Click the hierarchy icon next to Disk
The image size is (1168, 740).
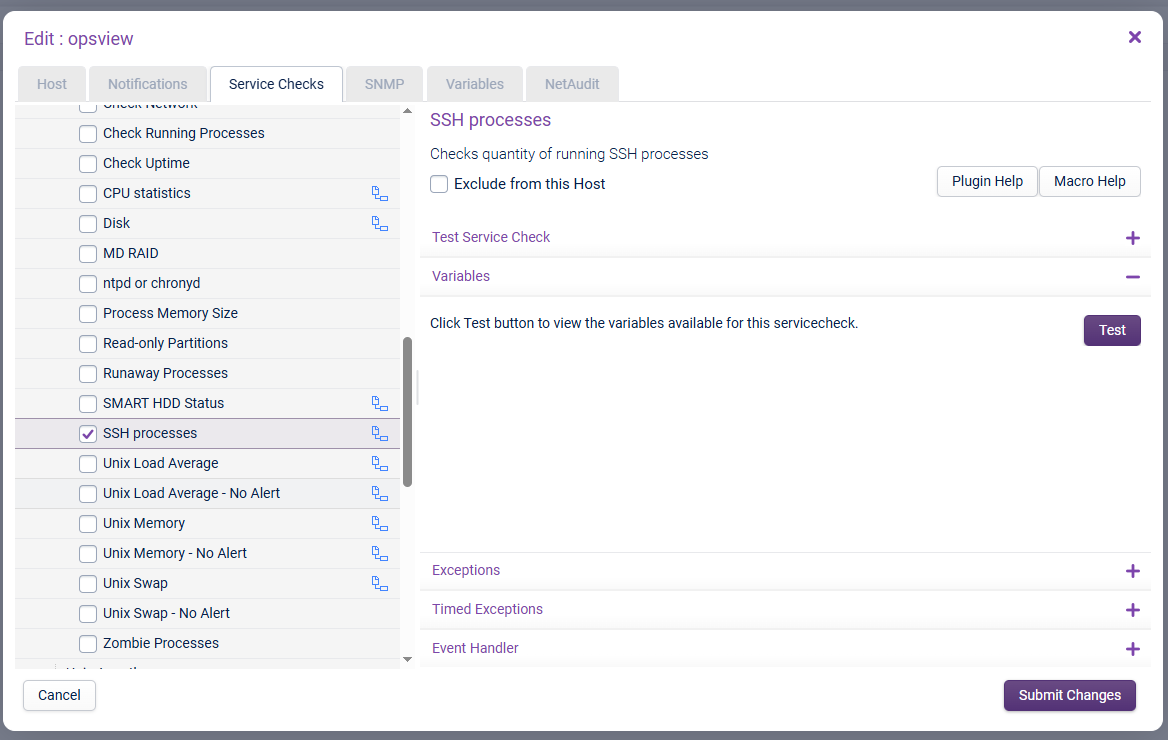point(380,223)
